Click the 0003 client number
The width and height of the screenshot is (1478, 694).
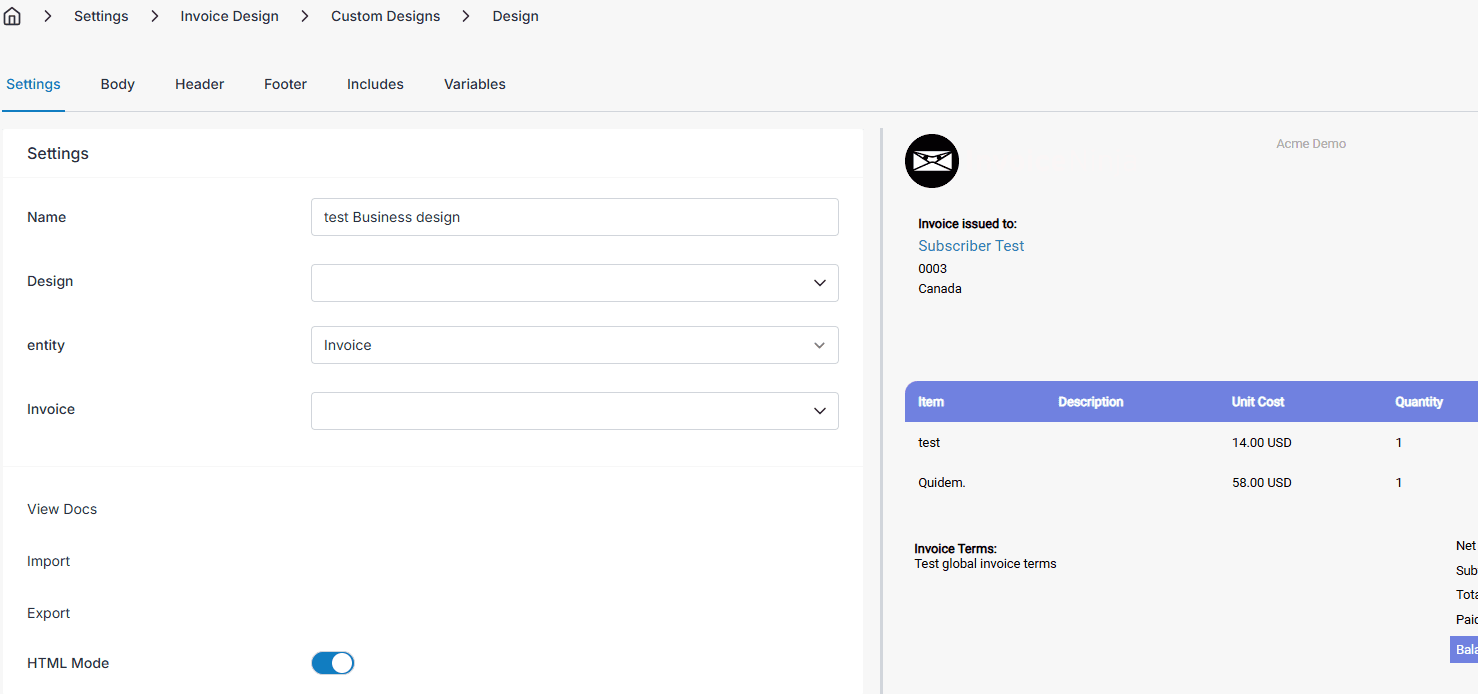coord(933,269)
